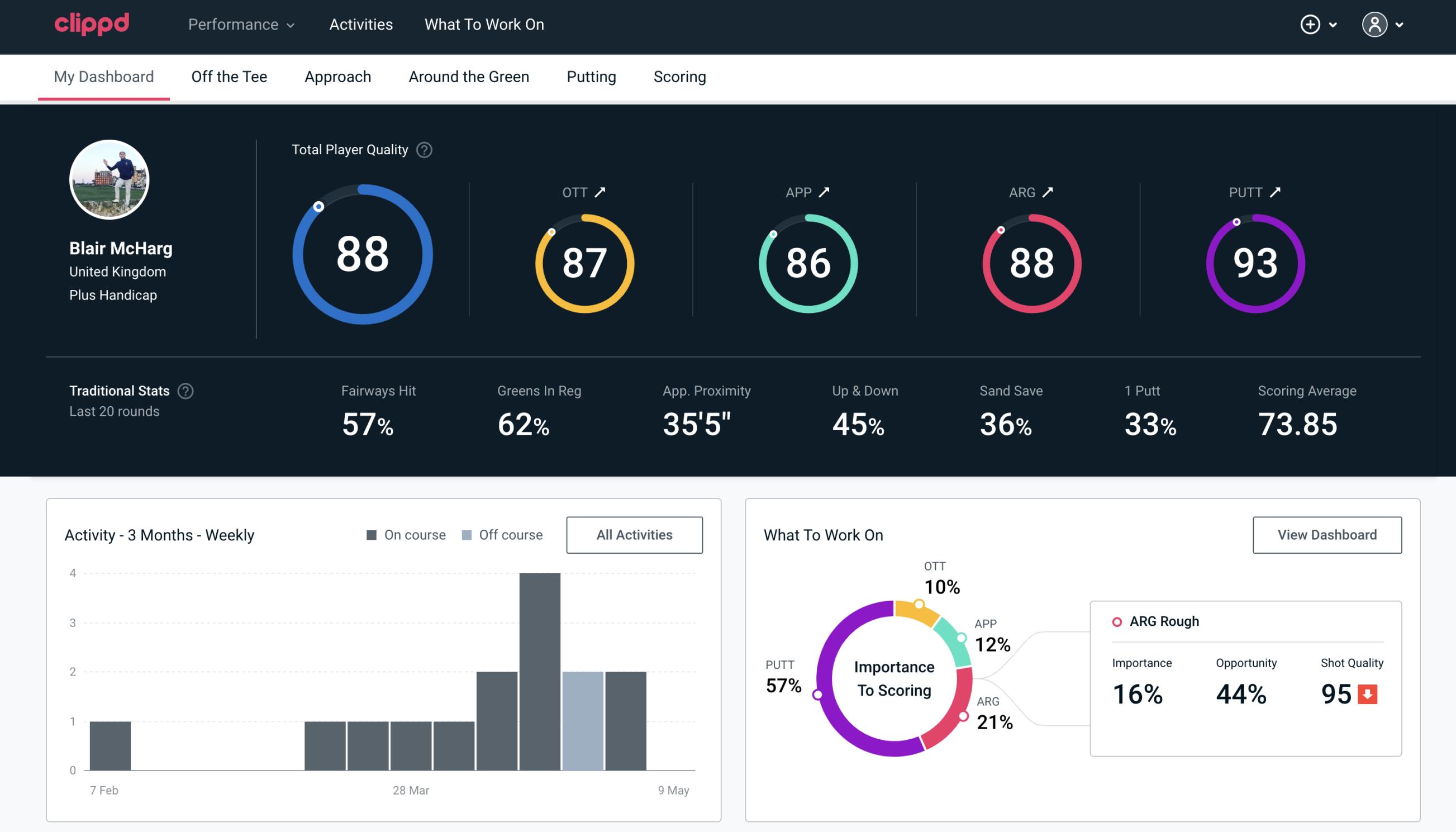This screenshot has width=1456, height=832.
Task: Click the Total Player Quality help icon
Action: coord(423,150)
